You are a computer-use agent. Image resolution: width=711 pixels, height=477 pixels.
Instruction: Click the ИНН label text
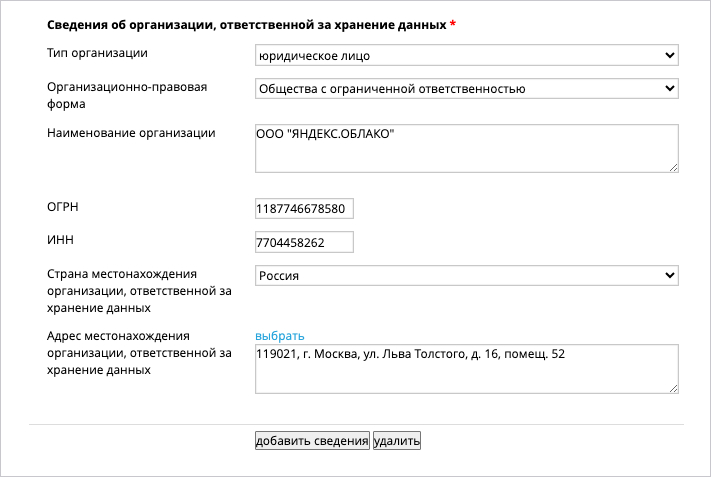click(60, 240)
